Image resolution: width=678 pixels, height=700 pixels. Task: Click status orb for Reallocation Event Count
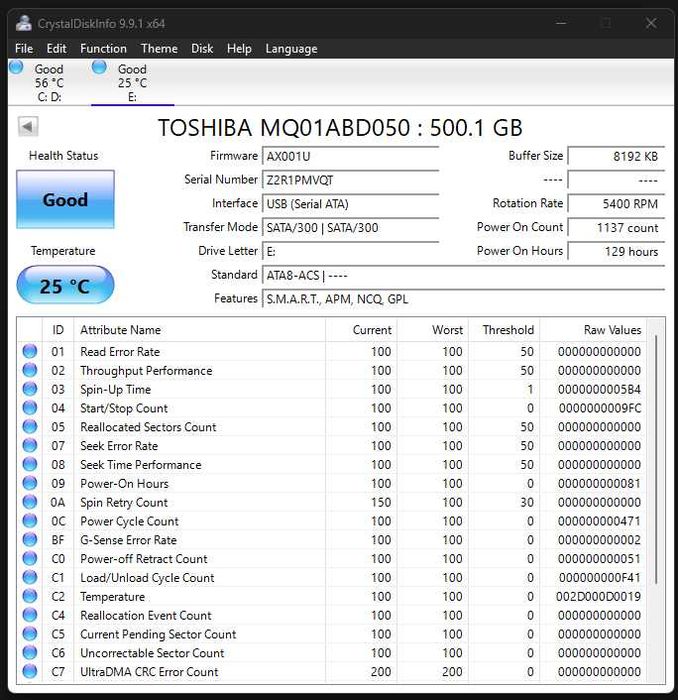30,614
